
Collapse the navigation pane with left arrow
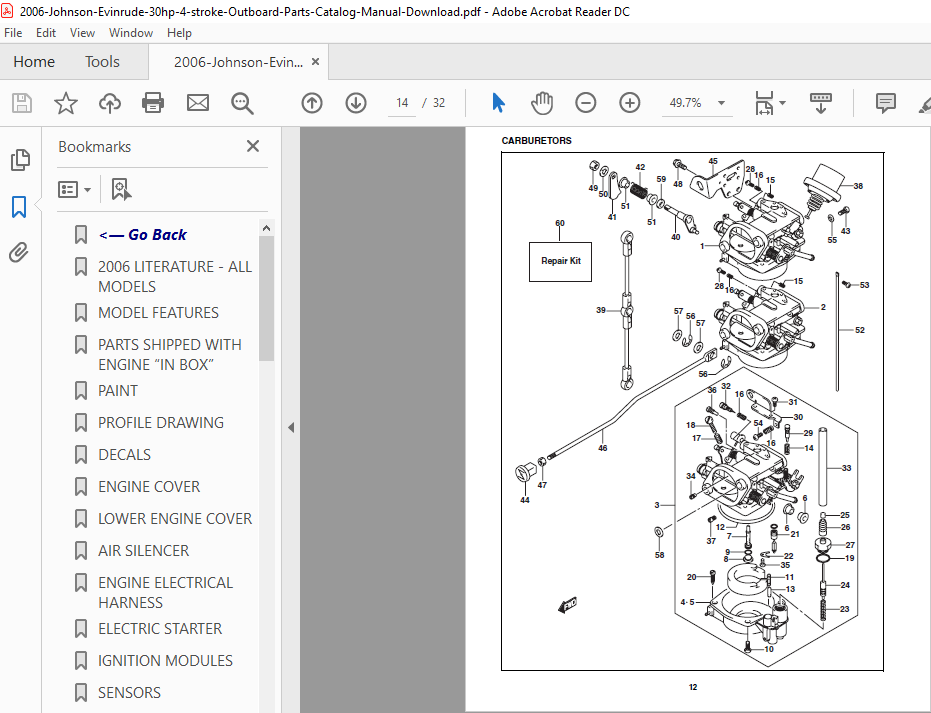pos(291,427)
